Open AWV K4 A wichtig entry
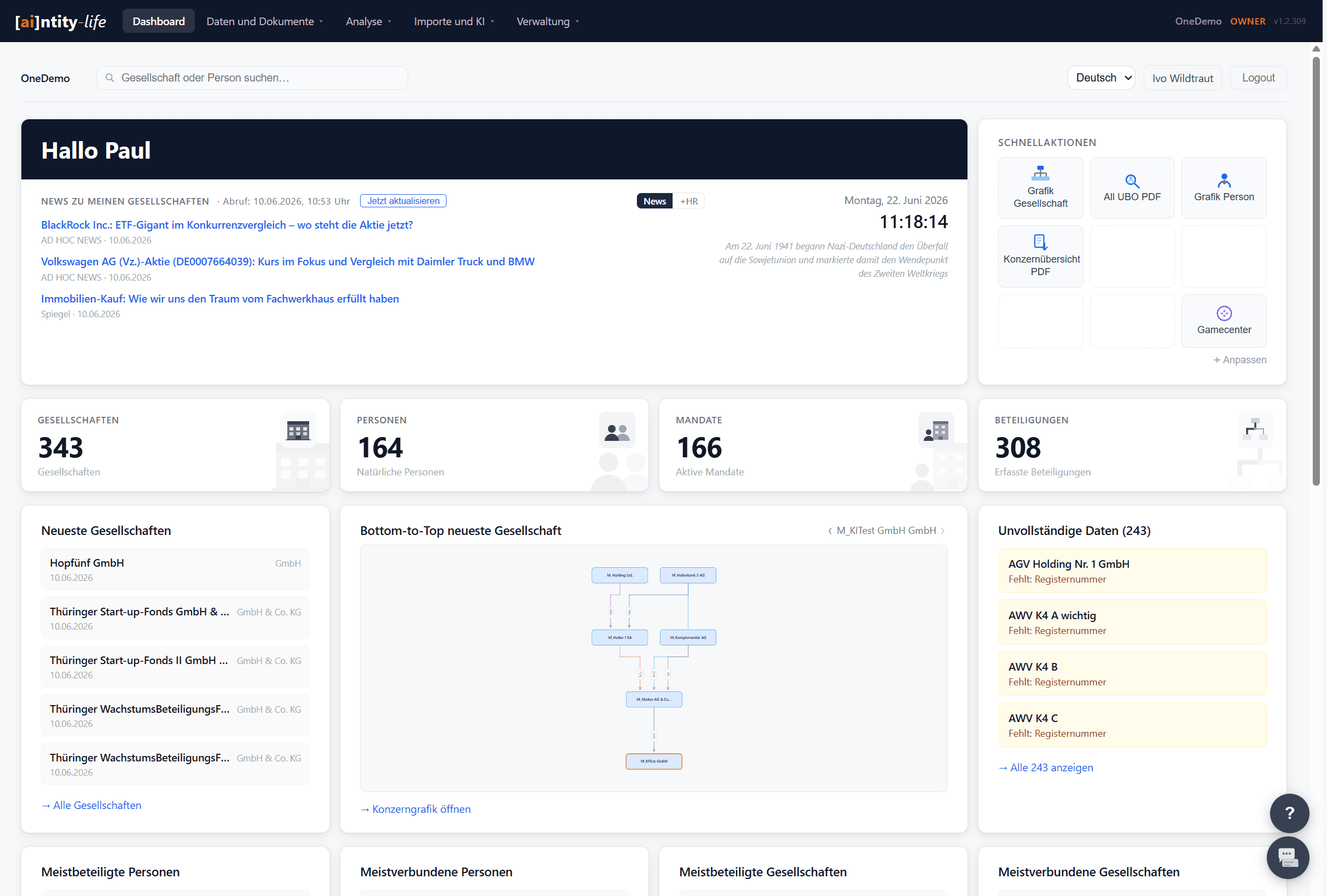The width and height of the screenshot is (1327, 896). pyautogui.click(x=1132, y=622)
